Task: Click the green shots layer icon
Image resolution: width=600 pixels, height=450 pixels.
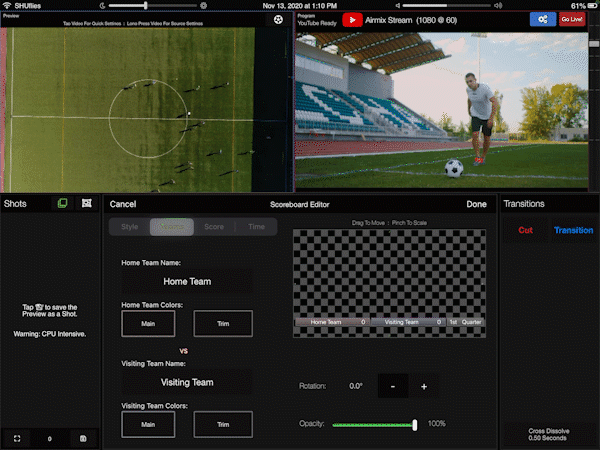Action: click(62, 204)
